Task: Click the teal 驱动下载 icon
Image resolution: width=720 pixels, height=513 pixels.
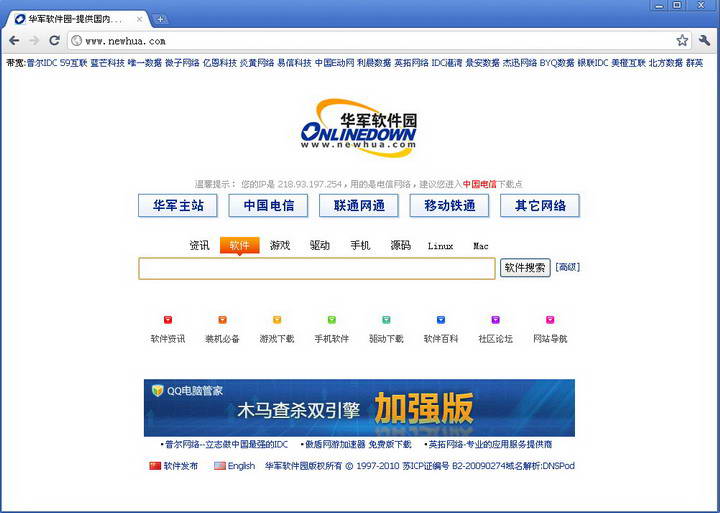Action: tap(386, 320)
